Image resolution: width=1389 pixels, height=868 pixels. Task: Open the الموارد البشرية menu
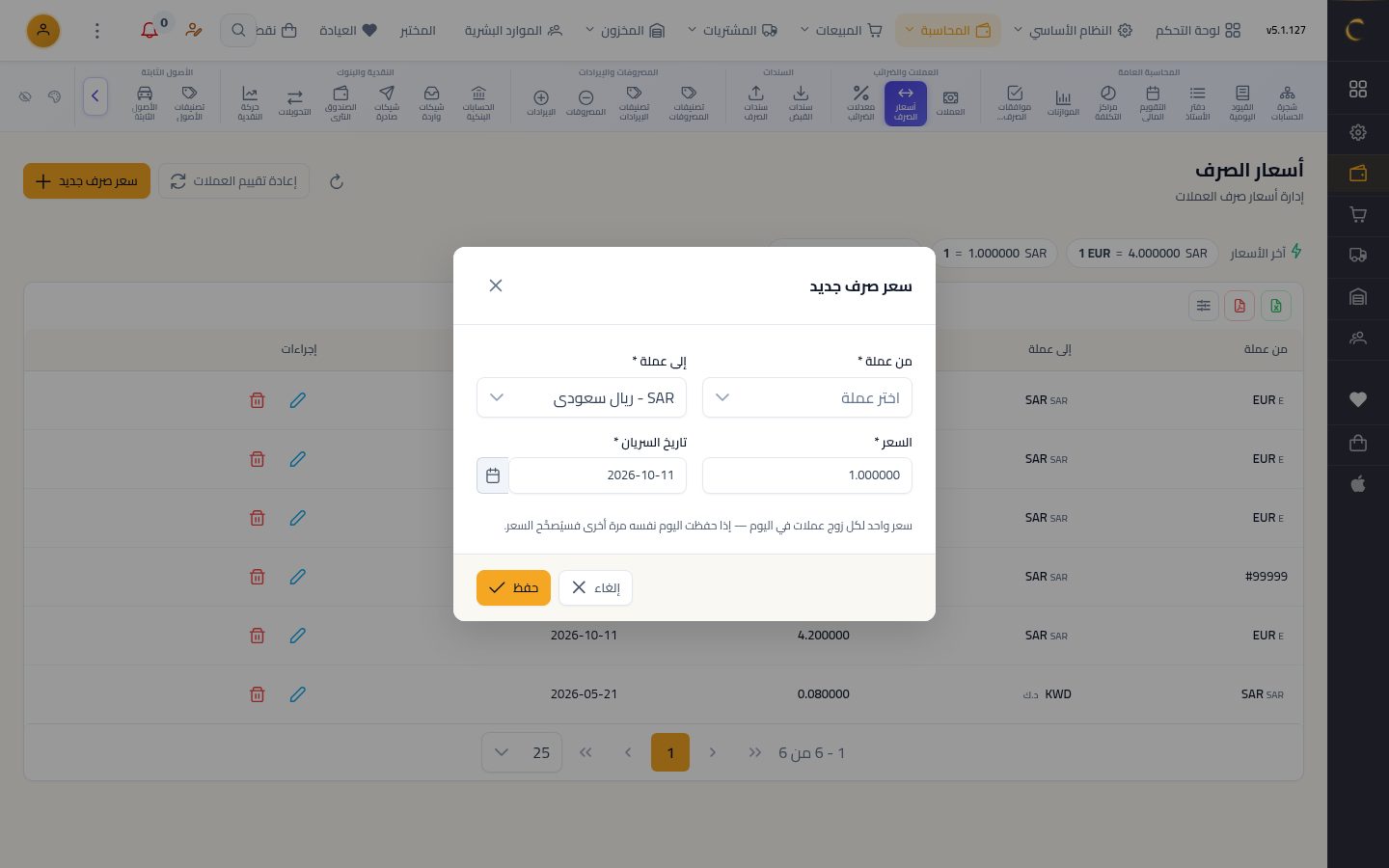(513, 31)
